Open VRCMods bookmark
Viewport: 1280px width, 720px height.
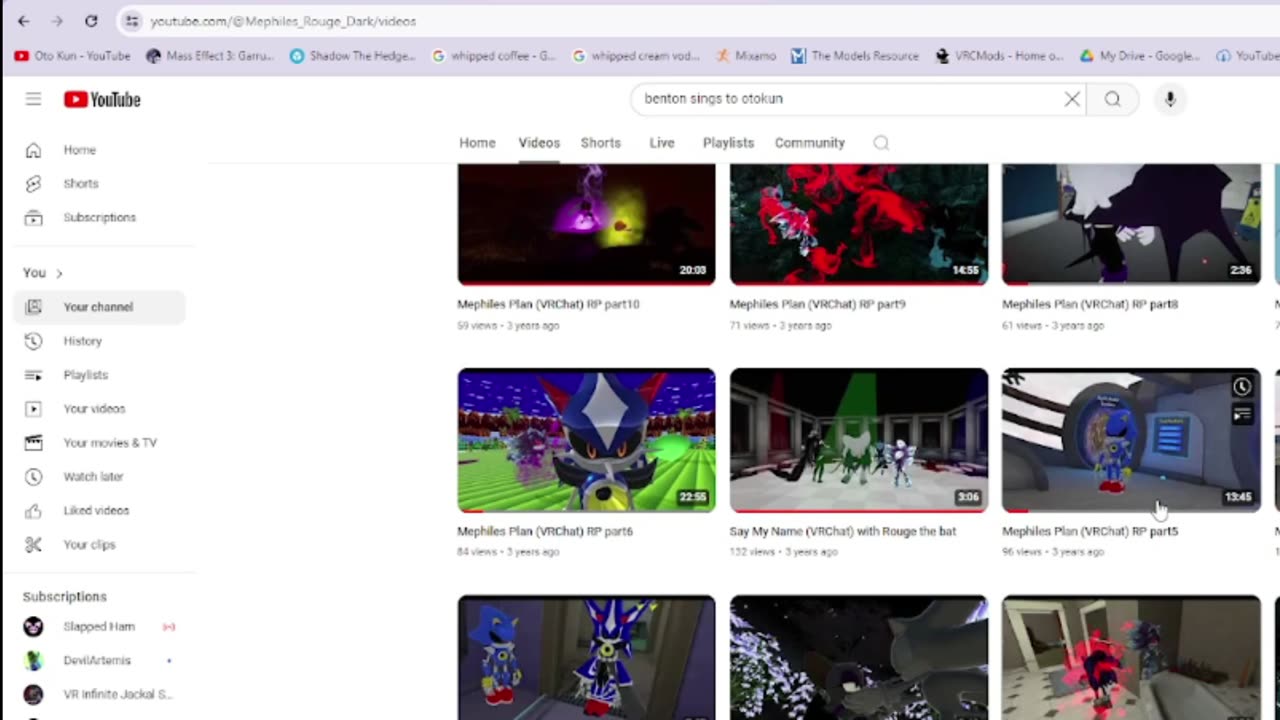tap(999, 56)
